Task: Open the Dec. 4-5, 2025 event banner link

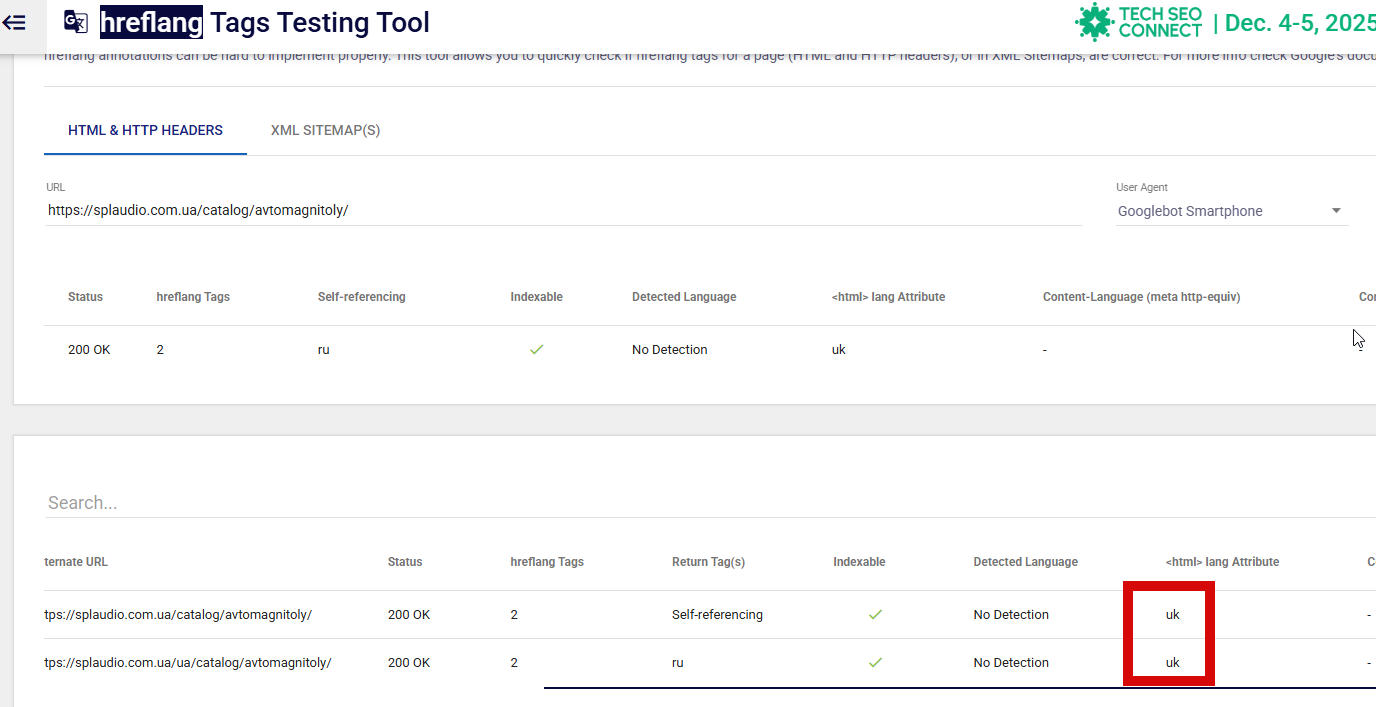Action: pyautogui.click(x=1300, y=23)
